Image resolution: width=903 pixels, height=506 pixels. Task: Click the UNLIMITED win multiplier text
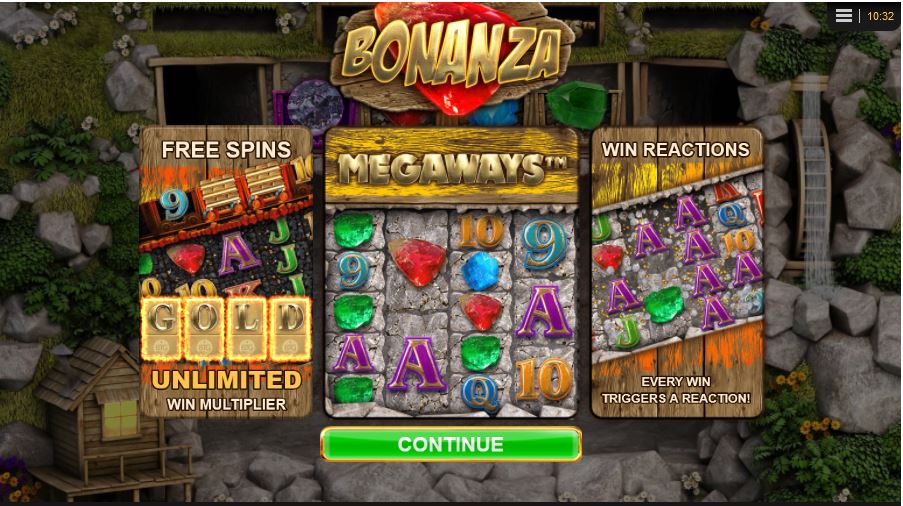226,380
